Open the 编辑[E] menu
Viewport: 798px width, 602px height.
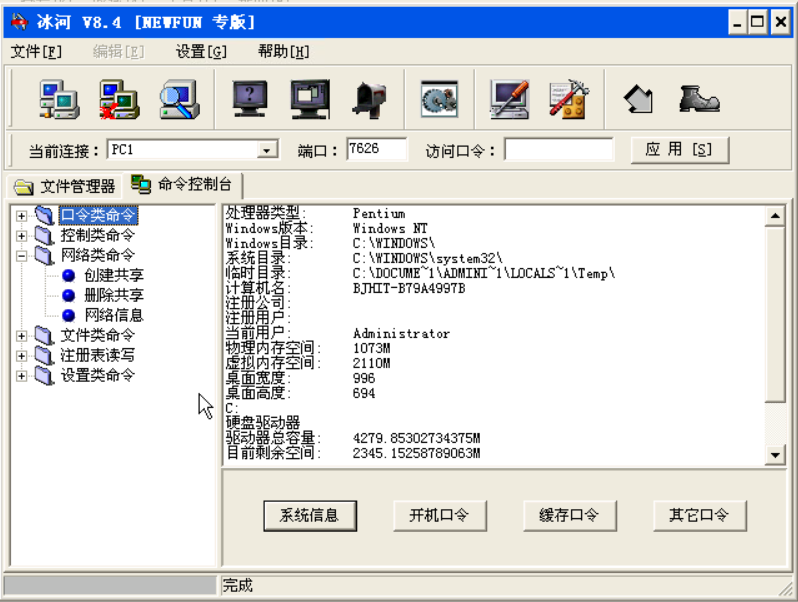(x=119, y=51)
